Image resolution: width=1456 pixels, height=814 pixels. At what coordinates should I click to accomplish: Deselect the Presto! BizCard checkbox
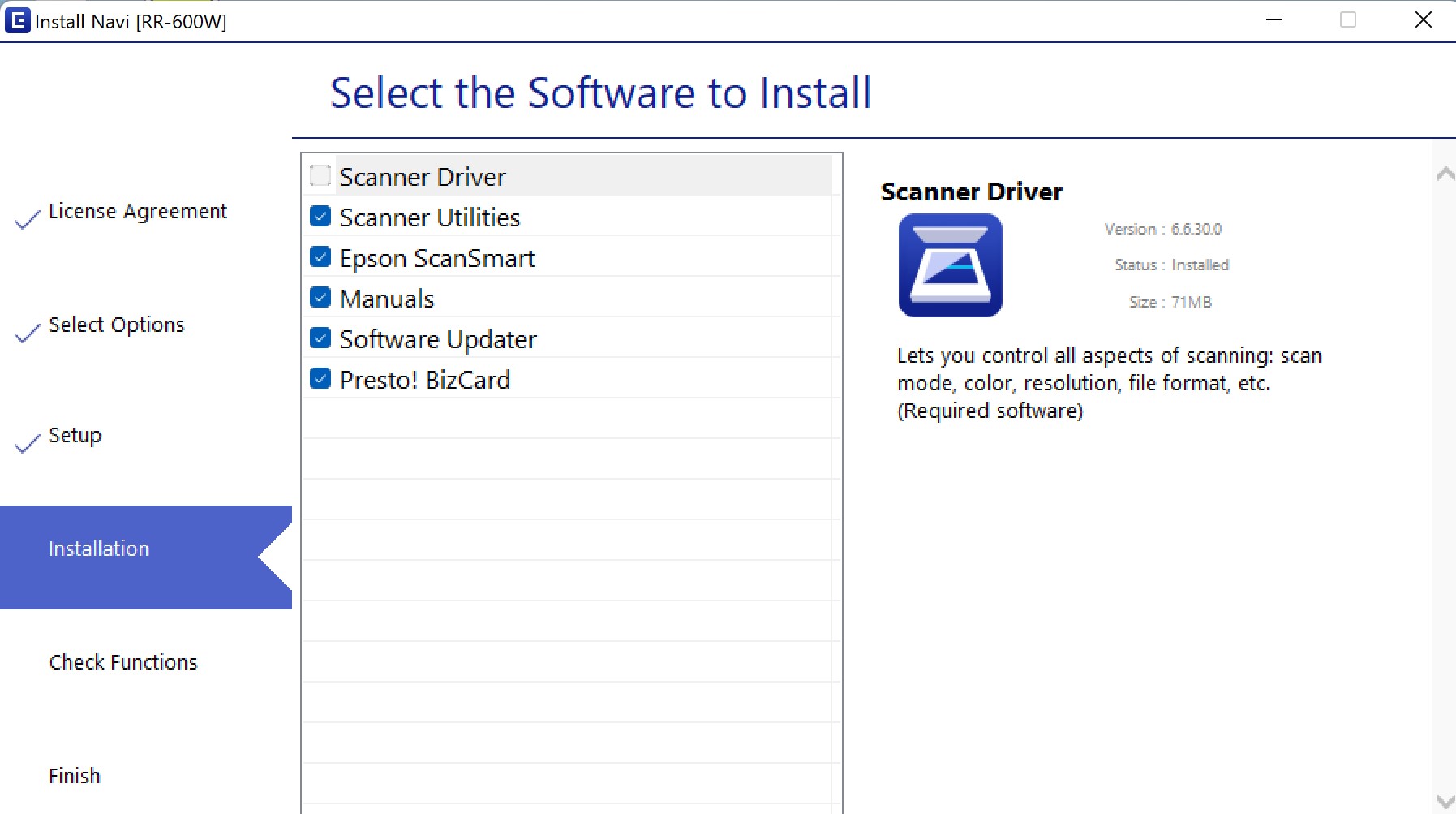[x=320, y=379]
